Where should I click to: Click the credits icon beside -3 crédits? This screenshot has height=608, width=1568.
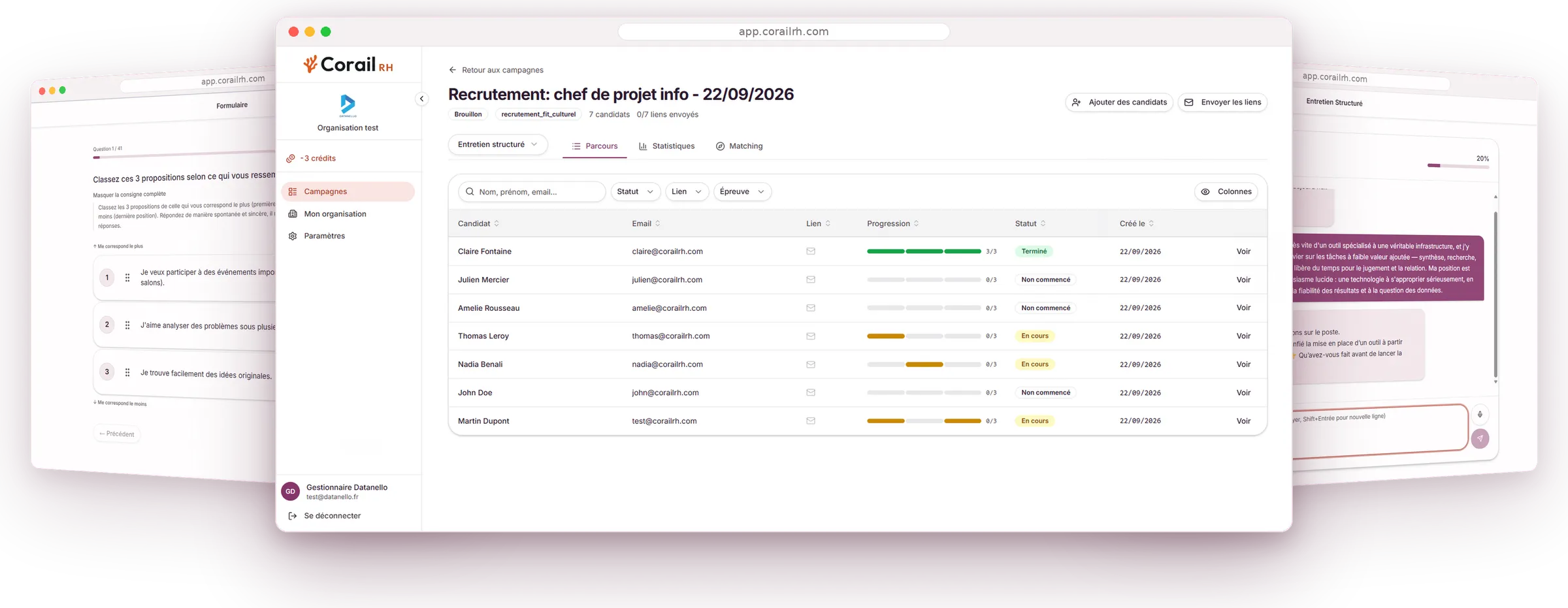point(291,158)
